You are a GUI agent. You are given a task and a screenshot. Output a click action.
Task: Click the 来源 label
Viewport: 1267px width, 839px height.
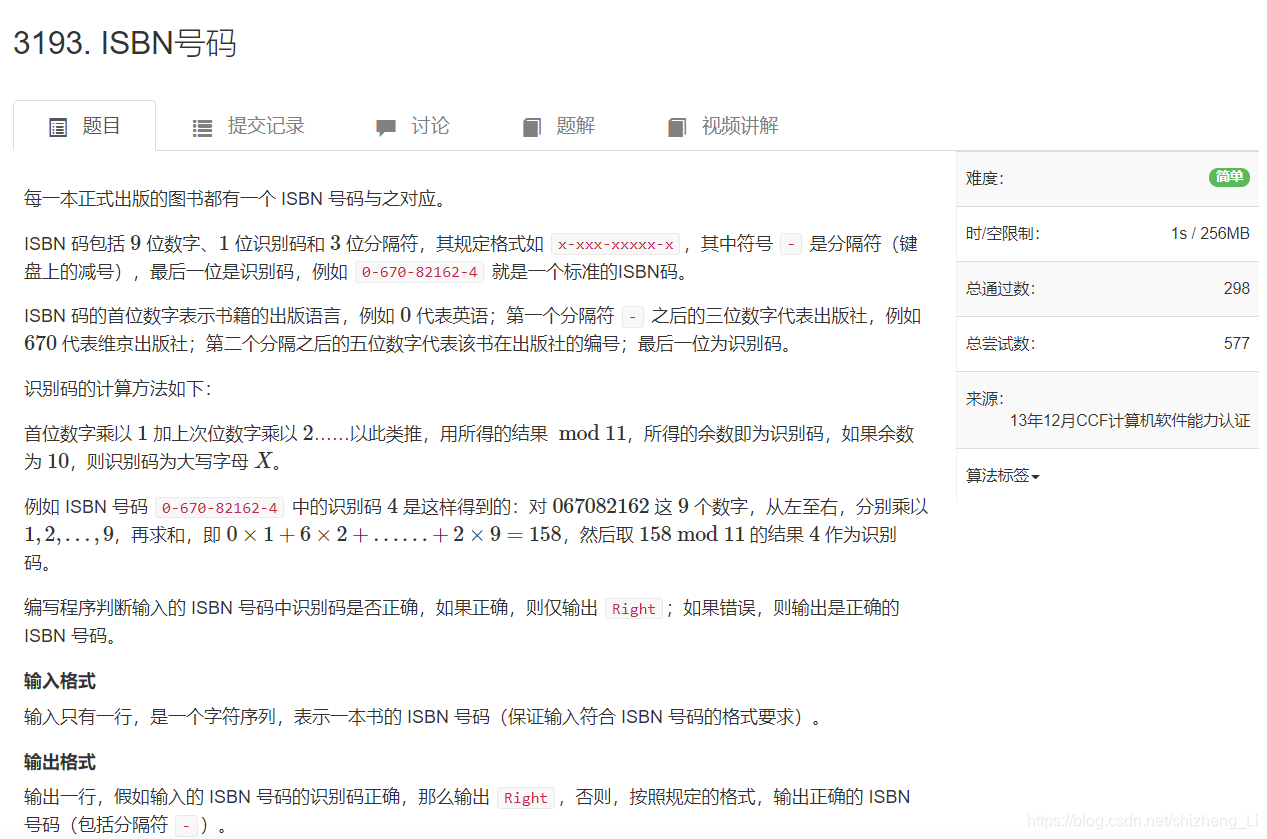tap(984, 398)
